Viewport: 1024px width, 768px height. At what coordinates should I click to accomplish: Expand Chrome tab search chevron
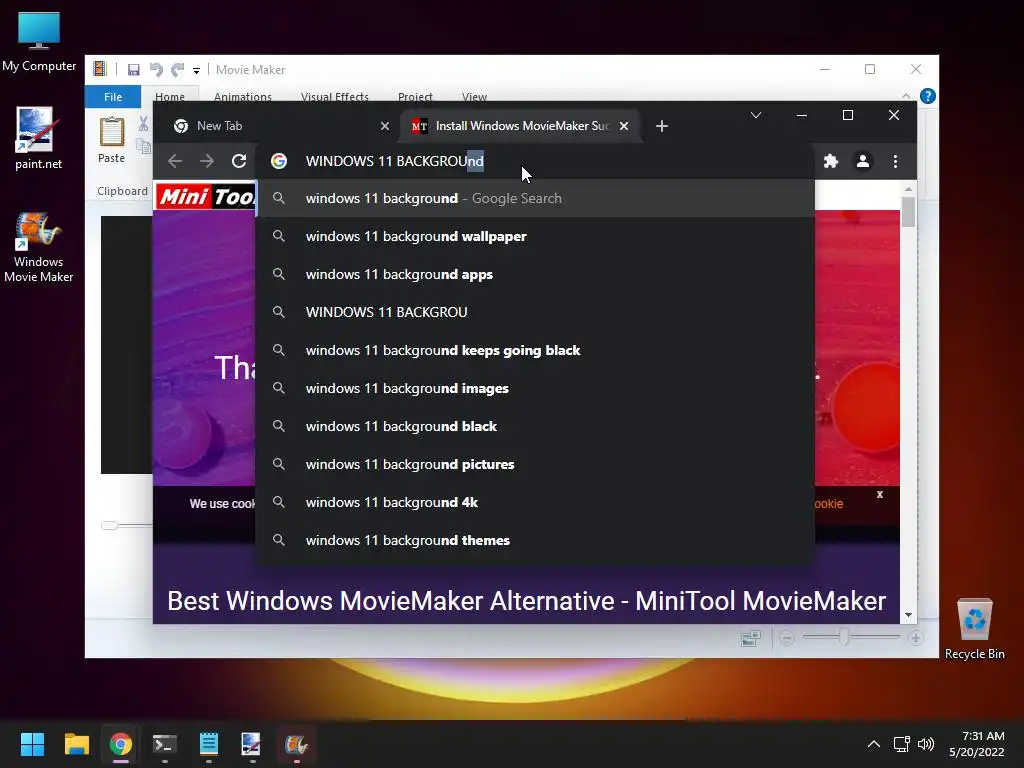(756, 116)
